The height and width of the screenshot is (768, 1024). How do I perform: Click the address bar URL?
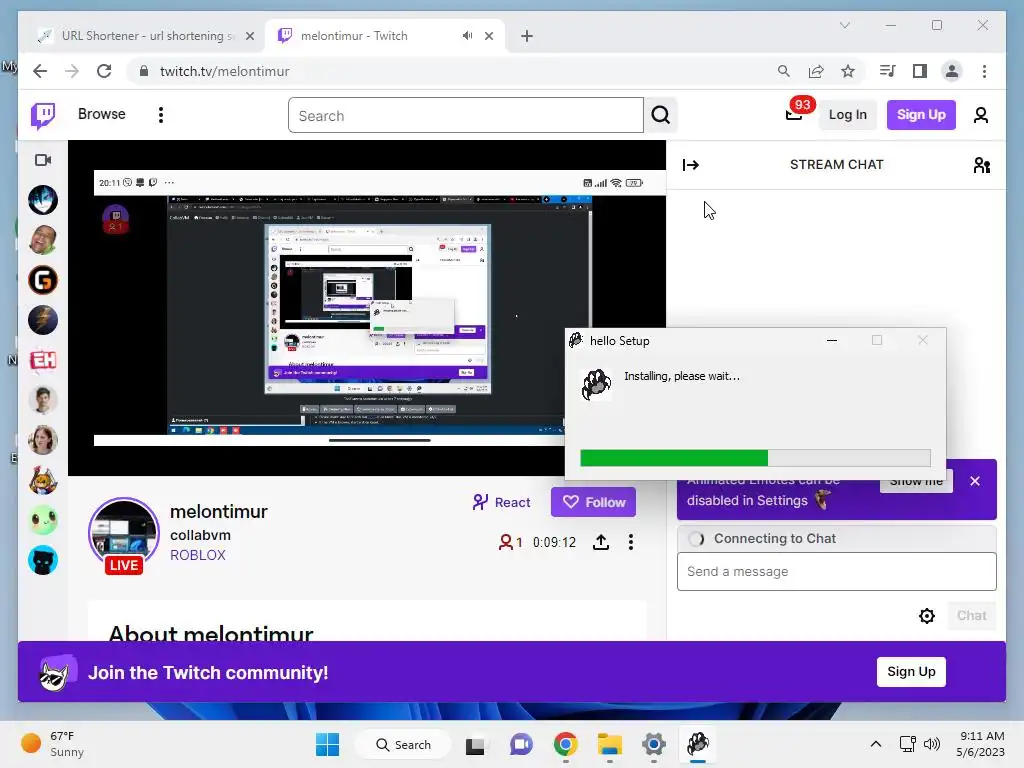pos(224,71)
